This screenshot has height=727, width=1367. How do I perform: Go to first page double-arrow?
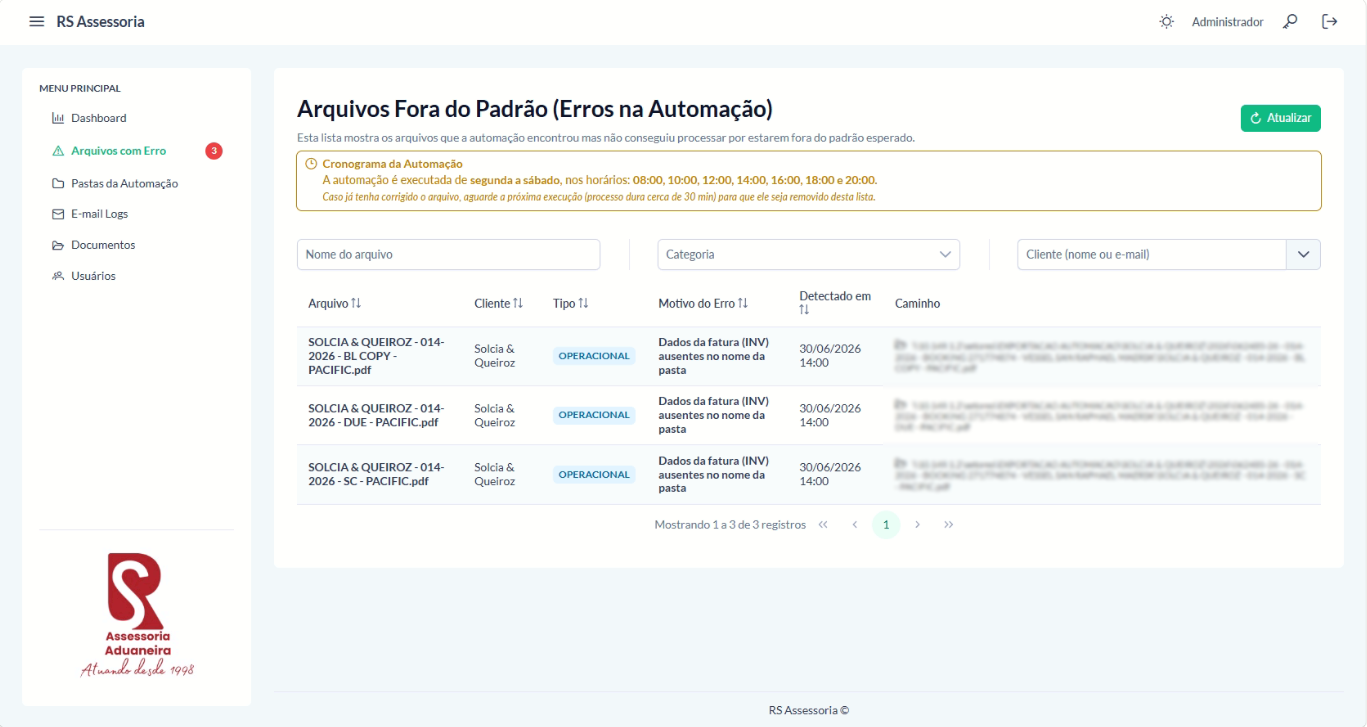pos(823,524)
